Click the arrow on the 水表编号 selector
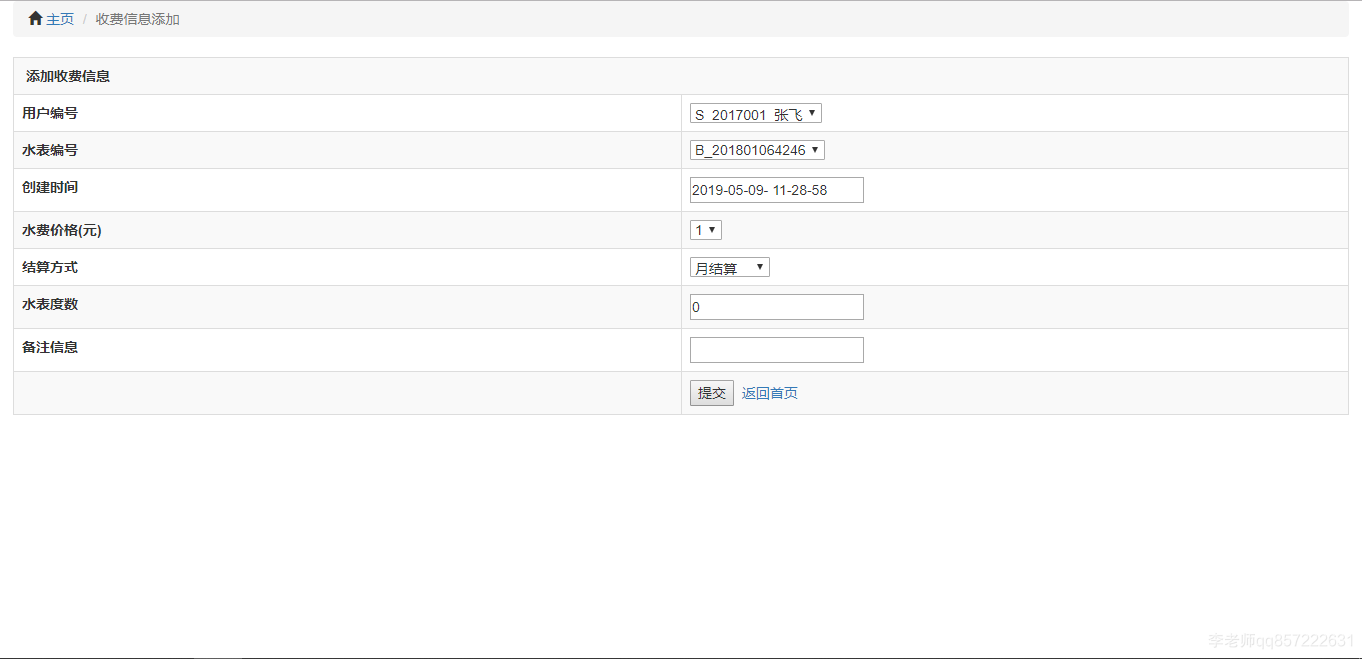The image size is (1362, 659). tap(815, 149)
